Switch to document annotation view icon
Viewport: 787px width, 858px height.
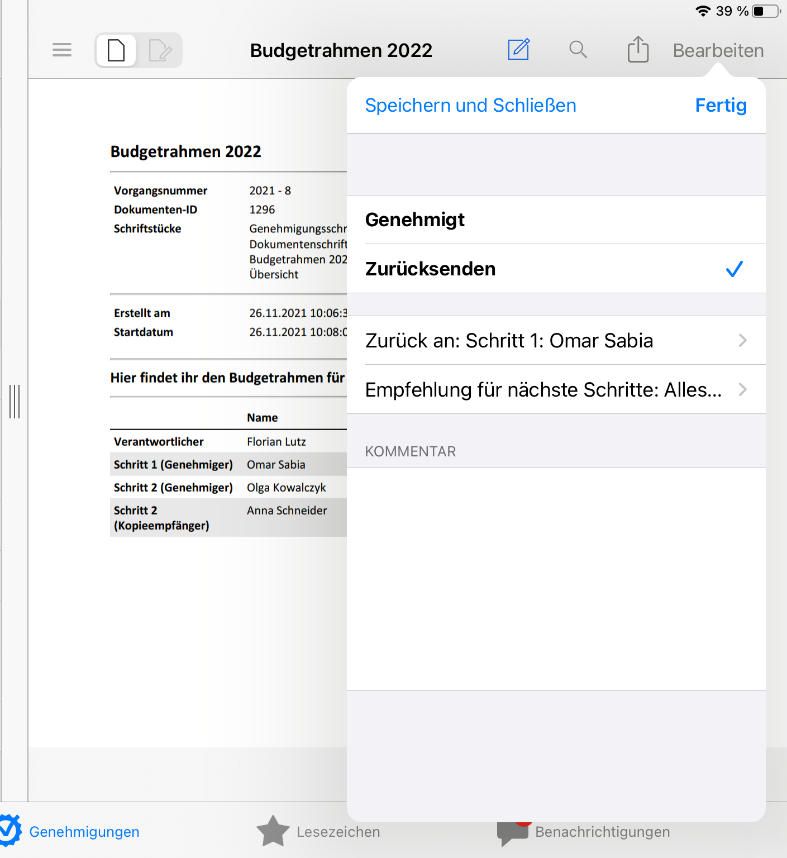click(x=159, y=50)
